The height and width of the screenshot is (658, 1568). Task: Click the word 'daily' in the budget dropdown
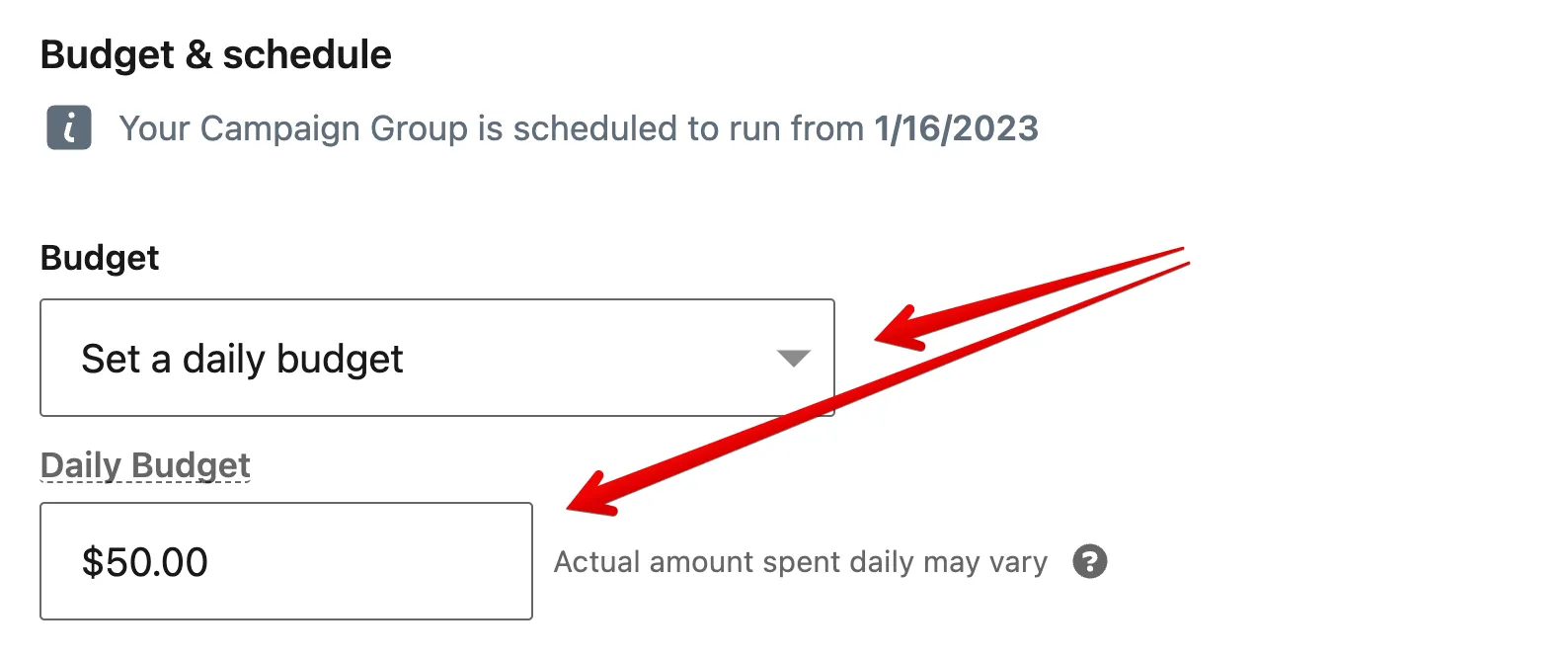pos(224,359)
